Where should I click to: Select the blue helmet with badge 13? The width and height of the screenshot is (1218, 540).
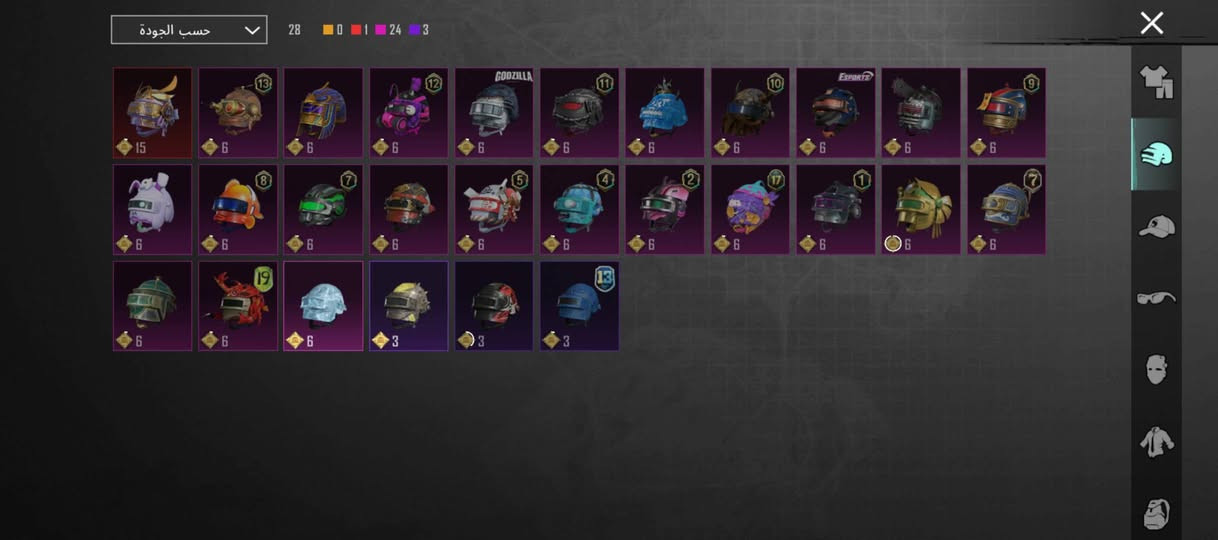(579, 306)
